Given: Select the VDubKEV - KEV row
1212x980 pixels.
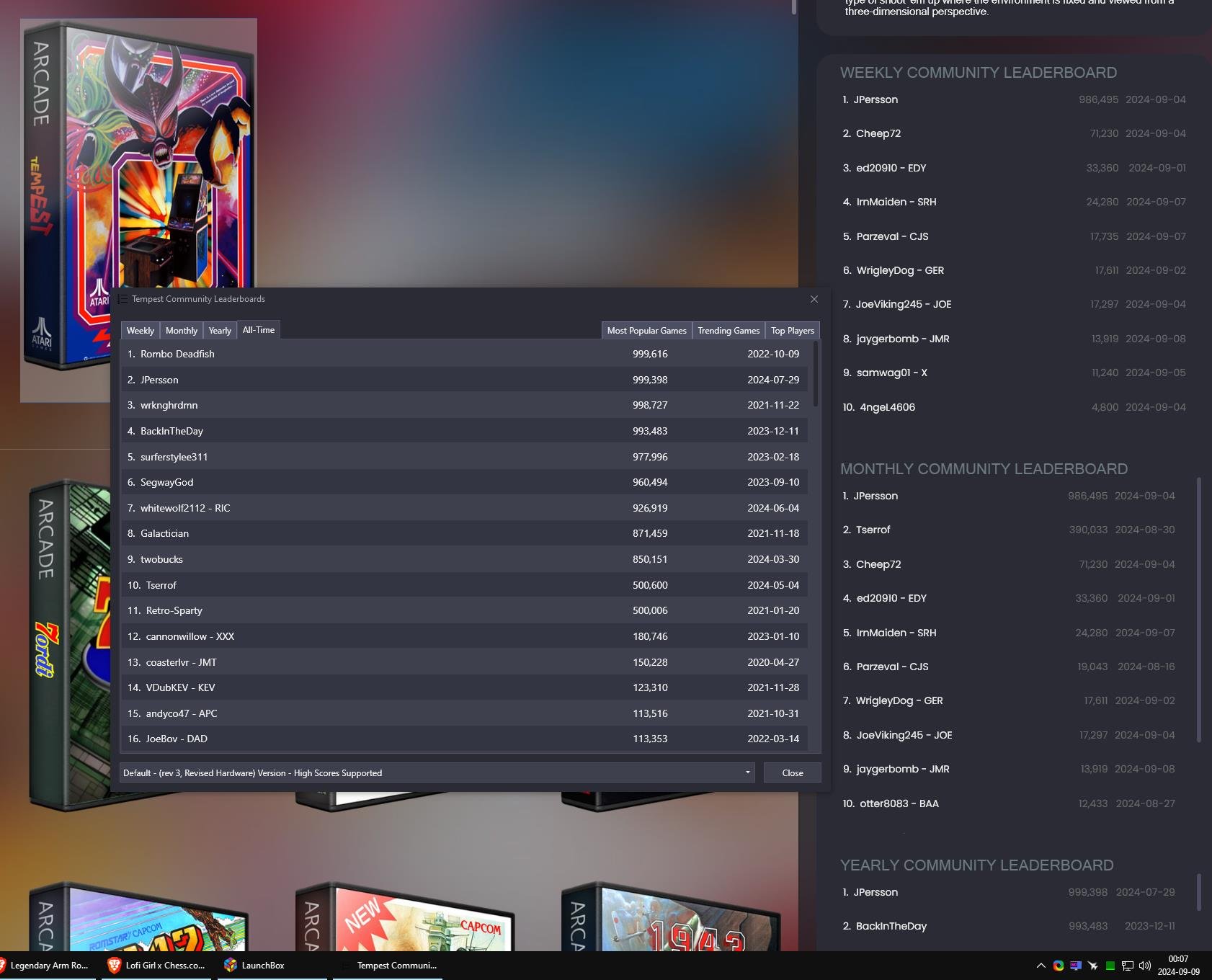Looking at the screenshot, I should click(464, 687).
